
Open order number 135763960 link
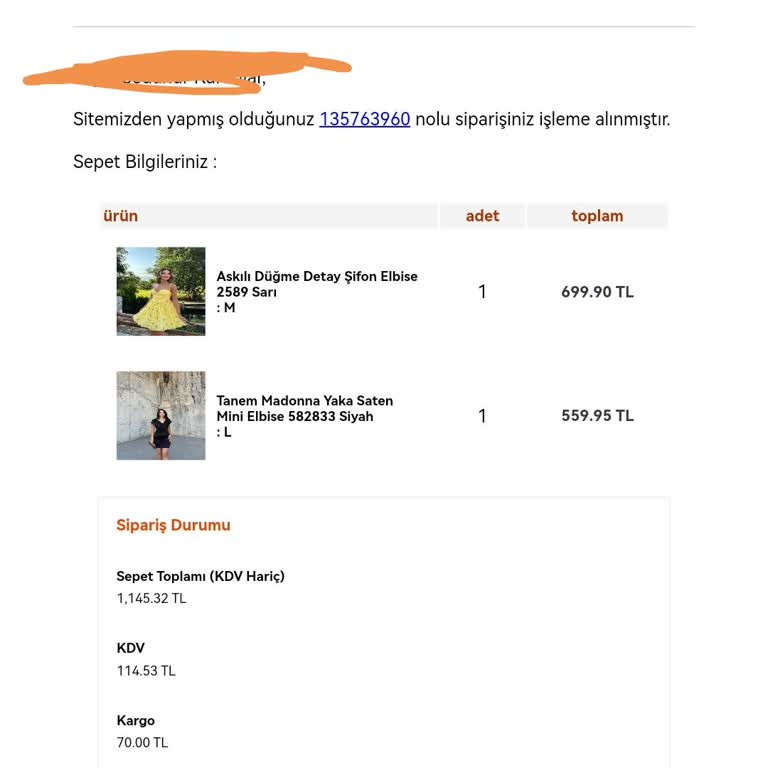pyautogui.click(x=364, y=119)
